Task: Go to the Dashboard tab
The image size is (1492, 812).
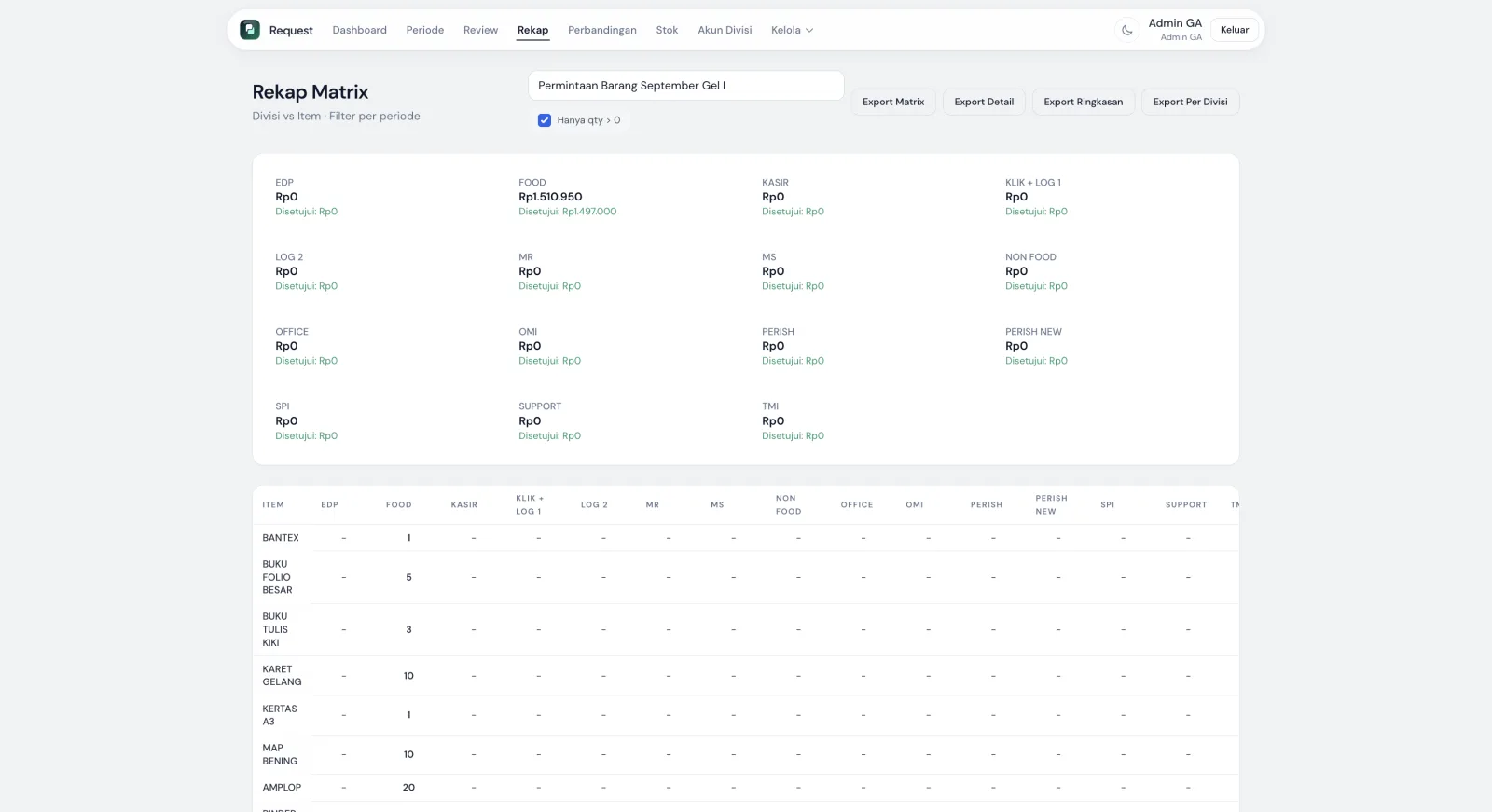Action: click(359, 30)
